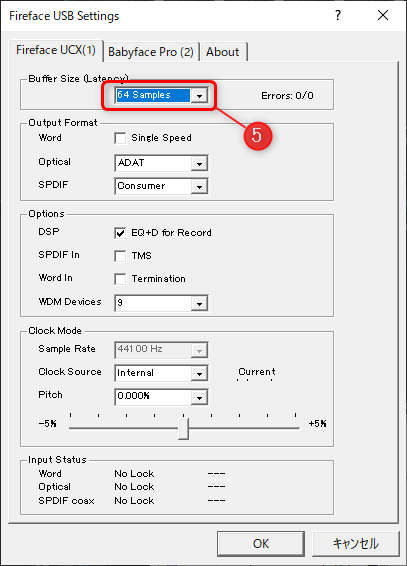Click the +5% pitch label
This screenshot has height=566, width=407.
pyautogui.click(x=317, y=423)
